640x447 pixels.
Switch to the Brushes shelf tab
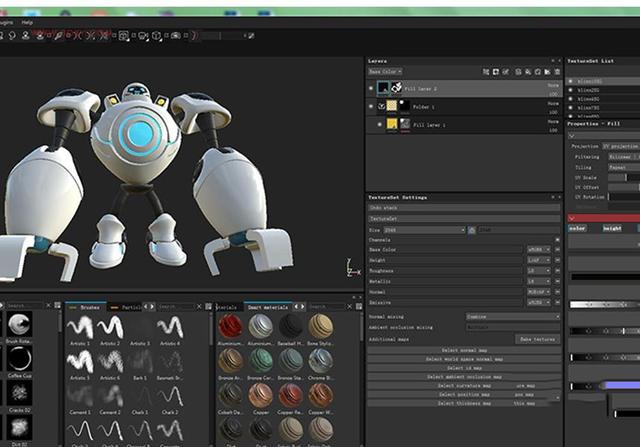(x=86, y=307)
